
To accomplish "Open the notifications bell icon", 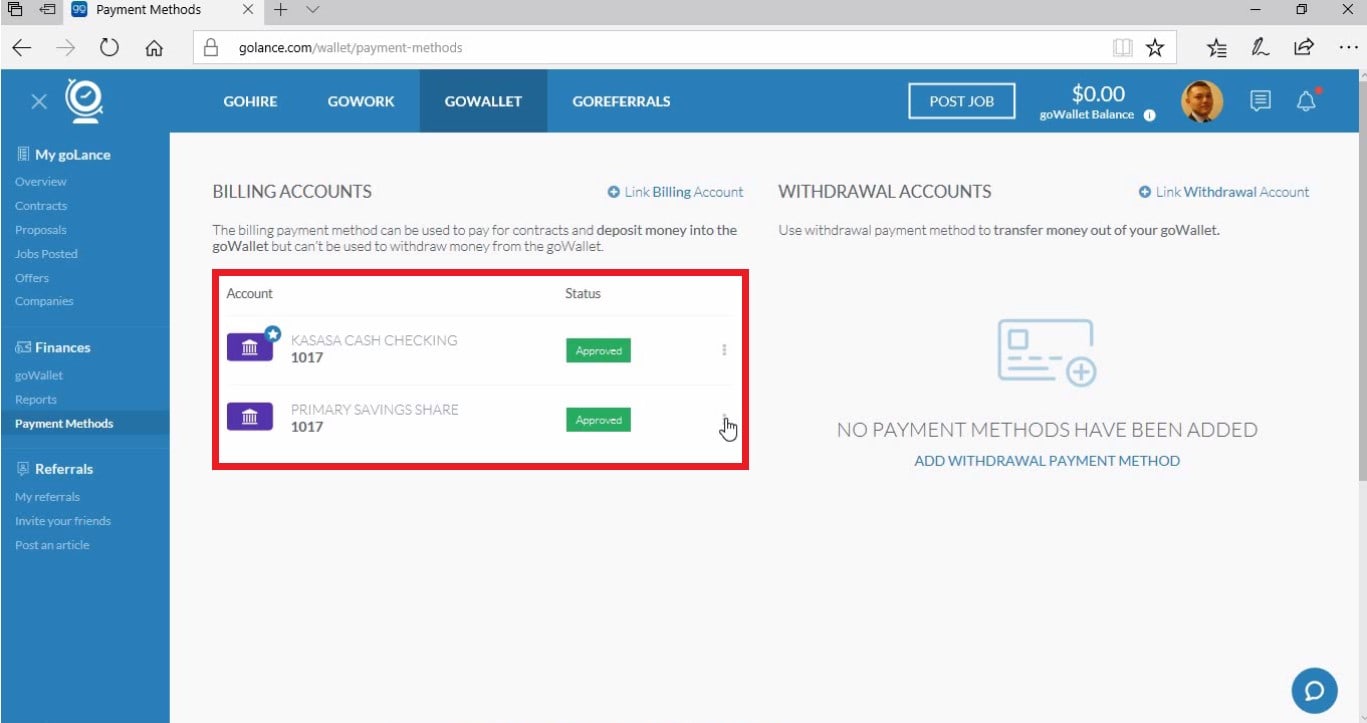I will coord(1307,101).
